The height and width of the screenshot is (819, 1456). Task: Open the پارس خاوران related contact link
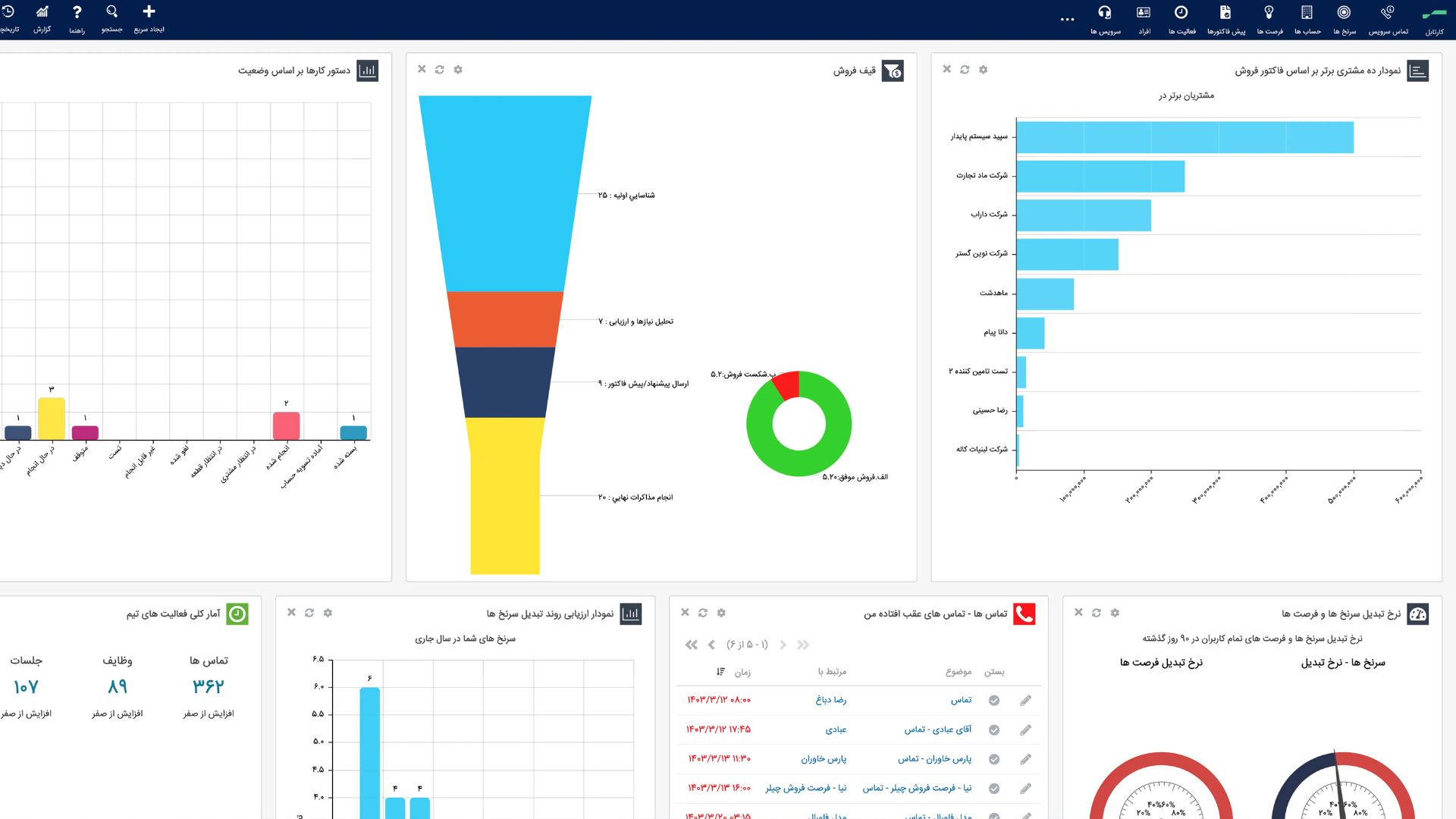tap(824, 759)
